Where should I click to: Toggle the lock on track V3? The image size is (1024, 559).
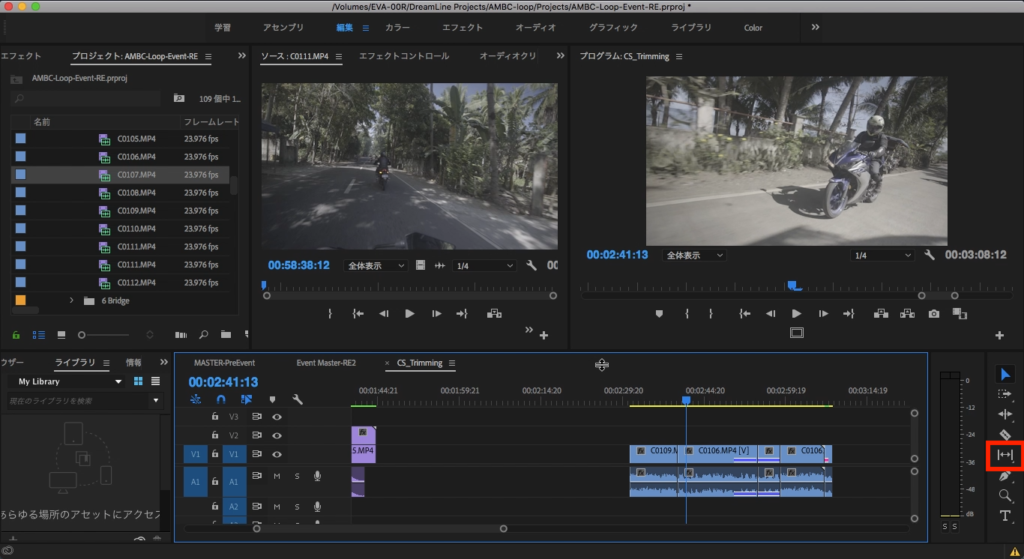(214, 416)
